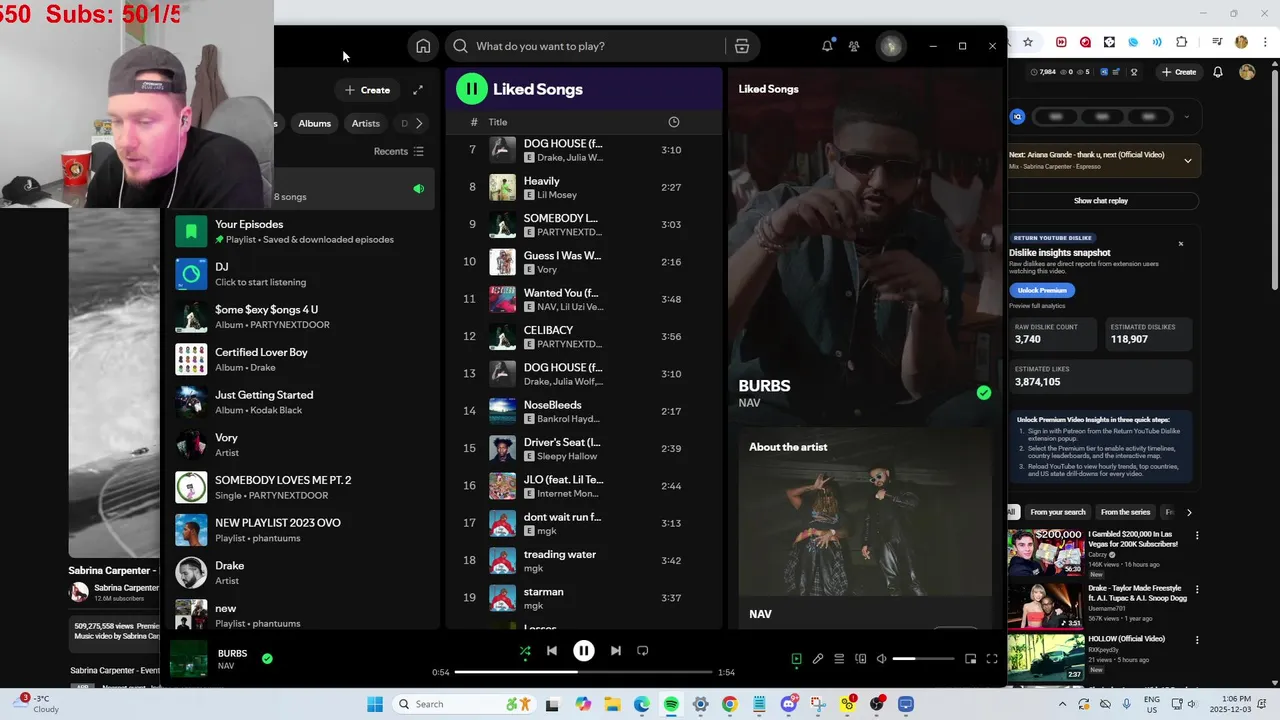Screen dimensions: 1280x720
Task: Click YouTube's Create button in the browser
Action: point(1179,72)
